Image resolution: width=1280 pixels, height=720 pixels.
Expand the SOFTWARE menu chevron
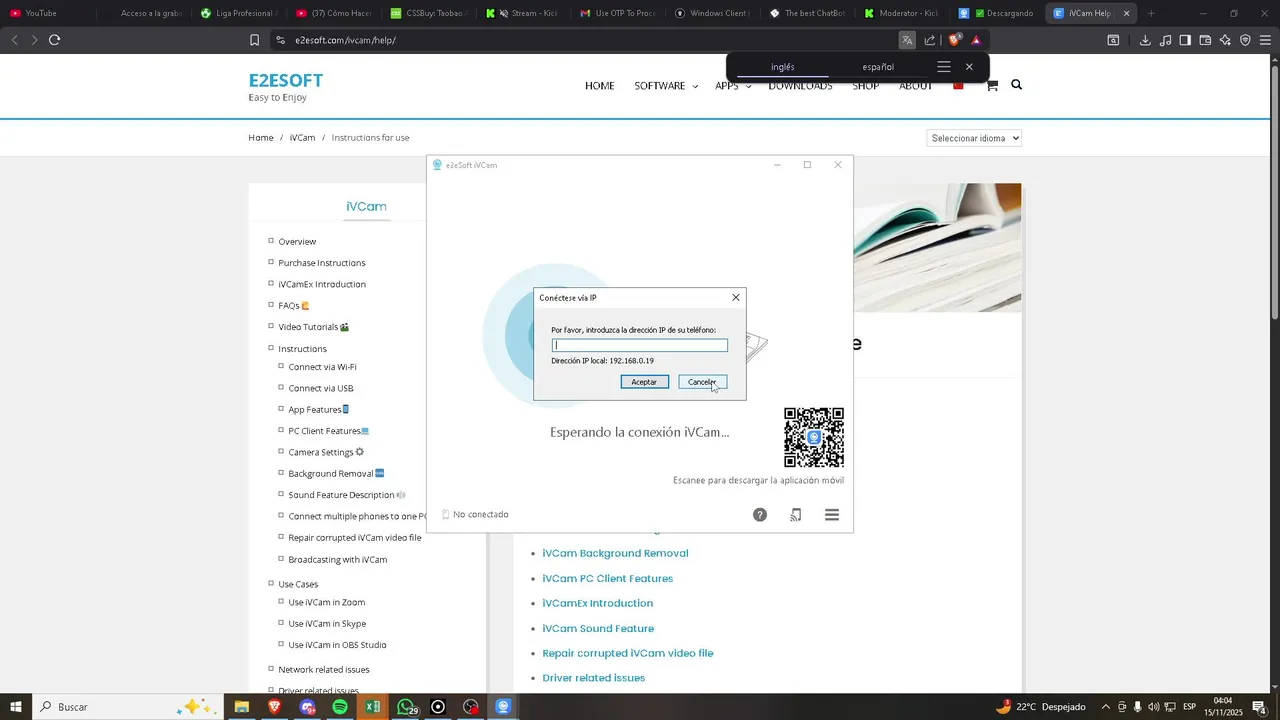(695, 86)
